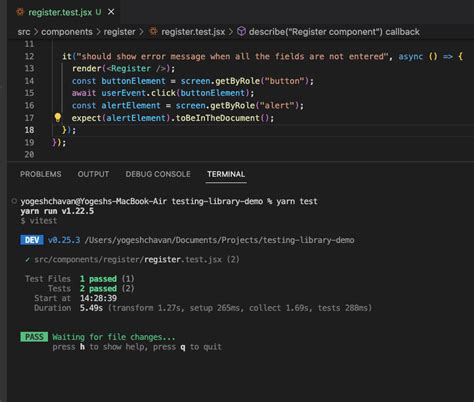
Task: Click the describe callback cube icon in breadcrumb
Action: (x=241, y=31)
